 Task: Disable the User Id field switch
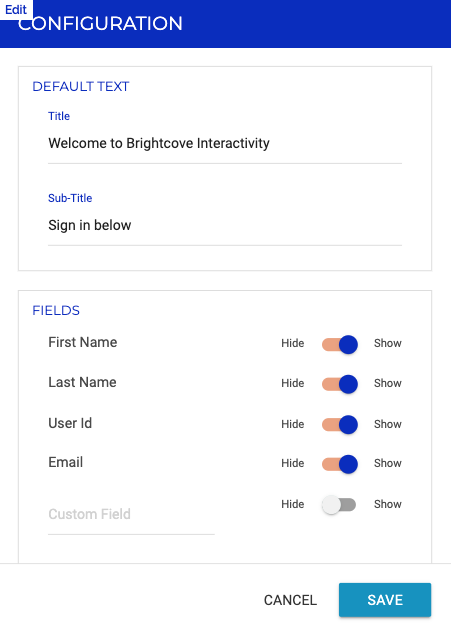(x=340, y=424)
